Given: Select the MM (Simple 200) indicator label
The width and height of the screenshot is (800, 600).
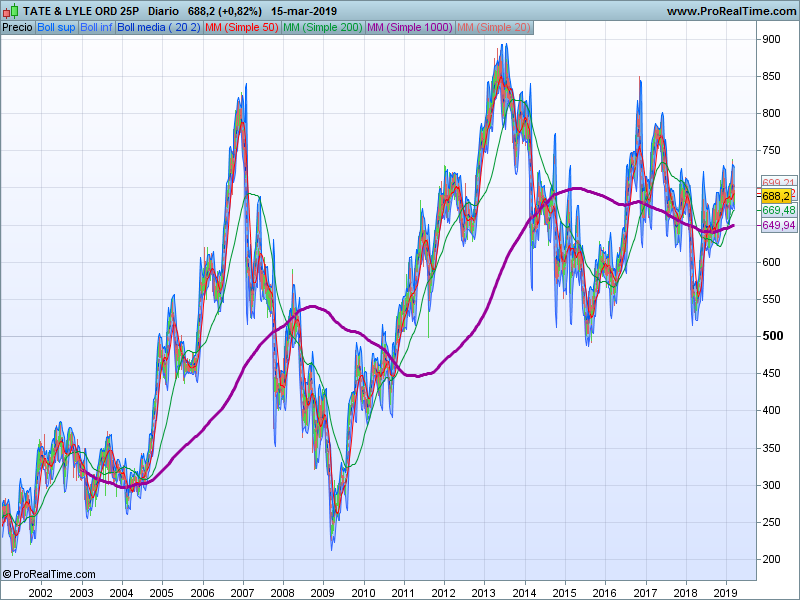Looking at the screenshot, I should [x=323, y=28].
